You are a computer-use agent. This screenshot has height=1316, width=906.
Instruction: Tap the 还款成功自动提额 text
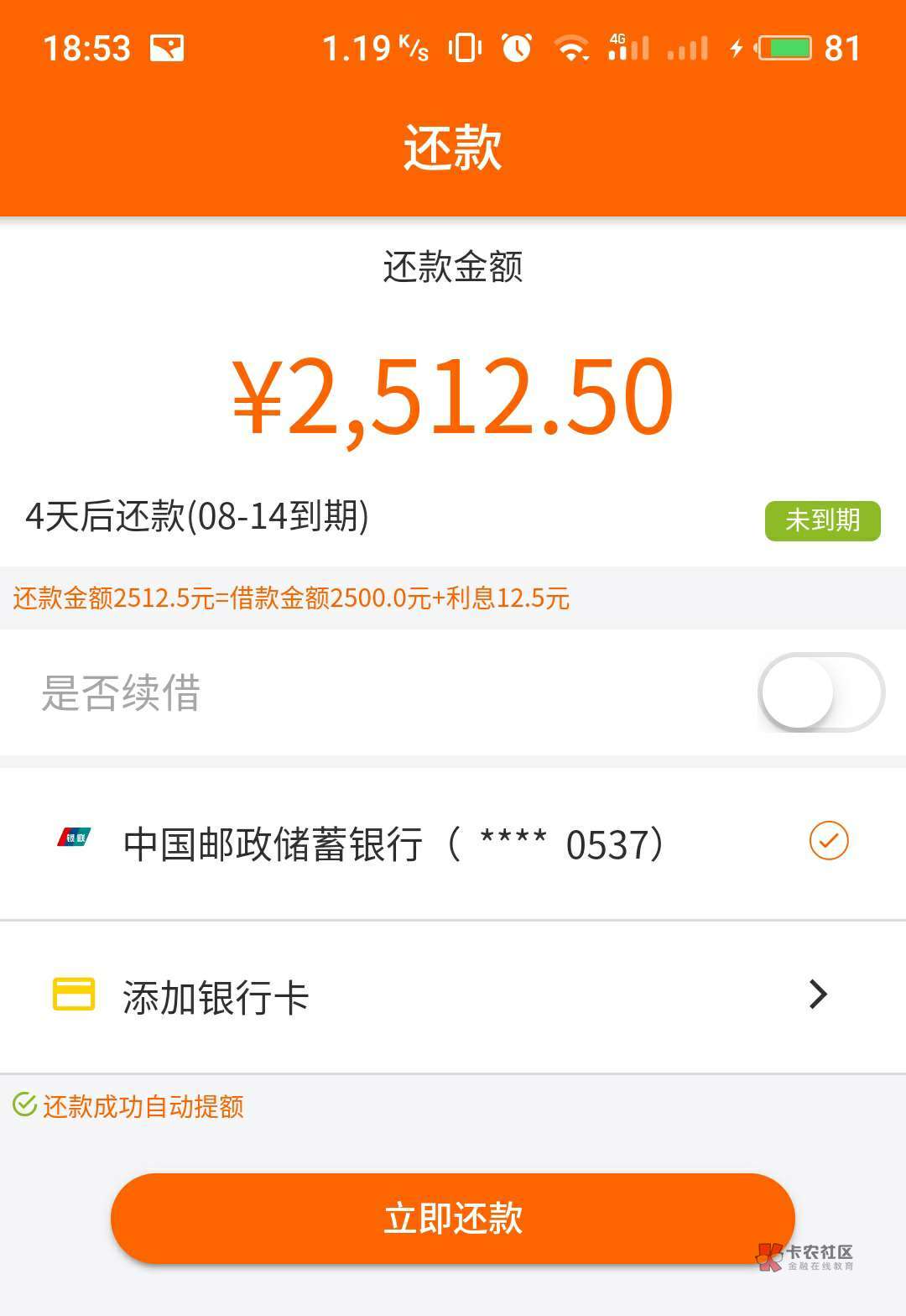pyautogui.click(x=143, y=1106)
